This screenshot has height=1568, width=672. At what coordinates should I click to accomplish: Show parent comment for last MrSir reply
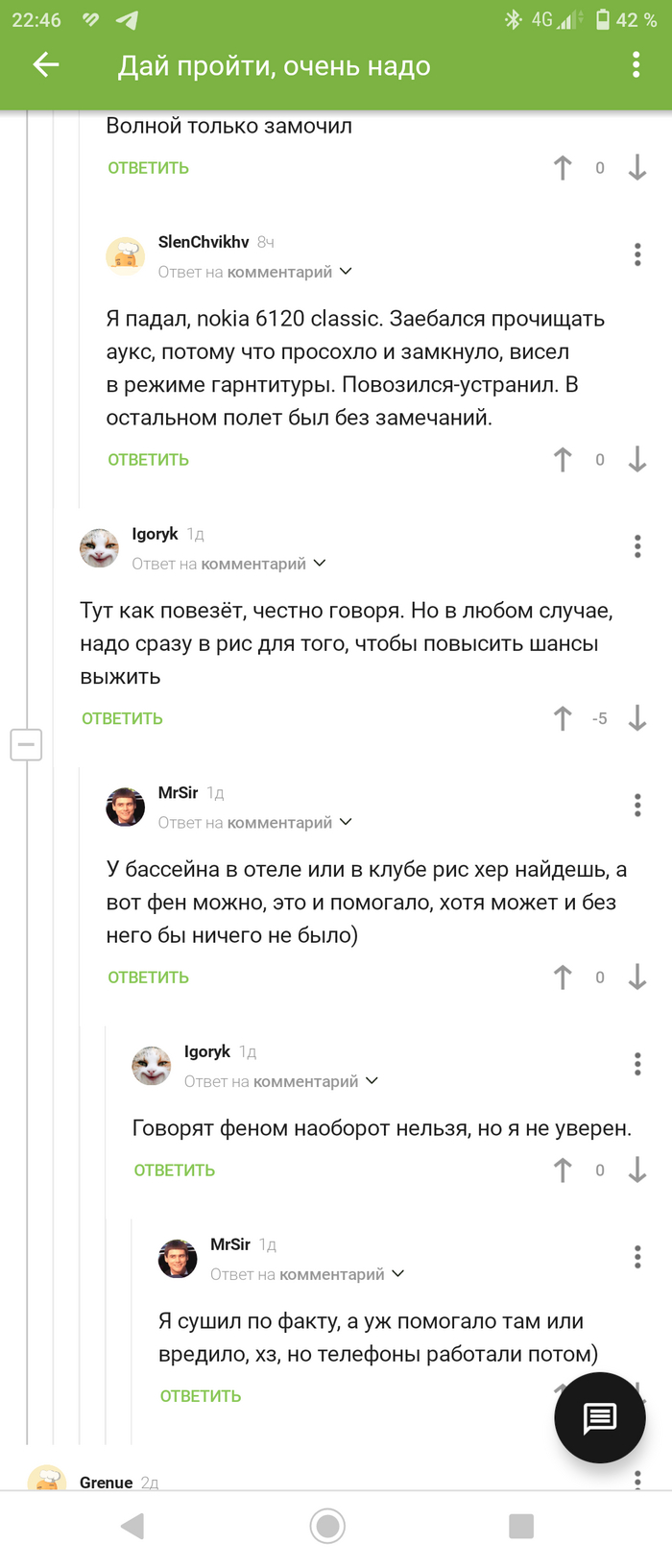pos(398,1274)
